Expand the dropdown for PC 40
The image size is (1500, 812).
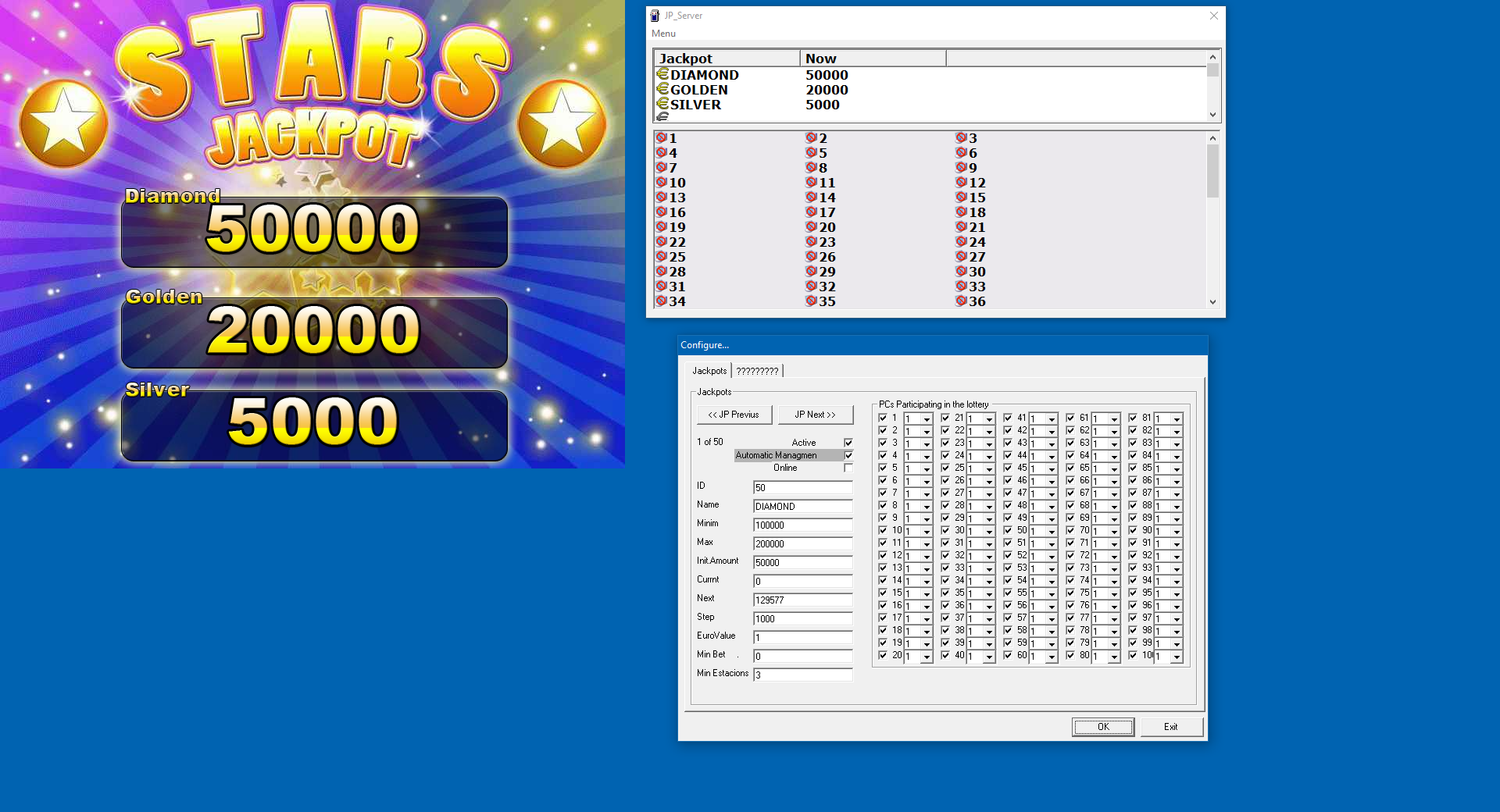989,657
